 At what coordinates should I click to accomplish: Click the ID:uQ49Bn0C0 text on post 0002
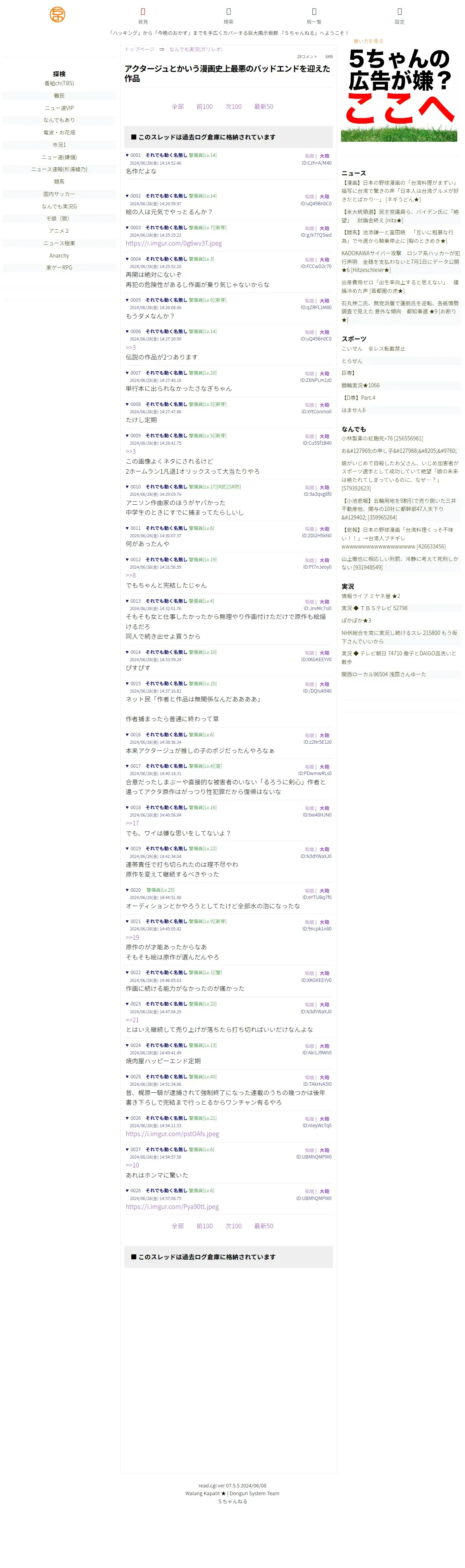point(316,204)
